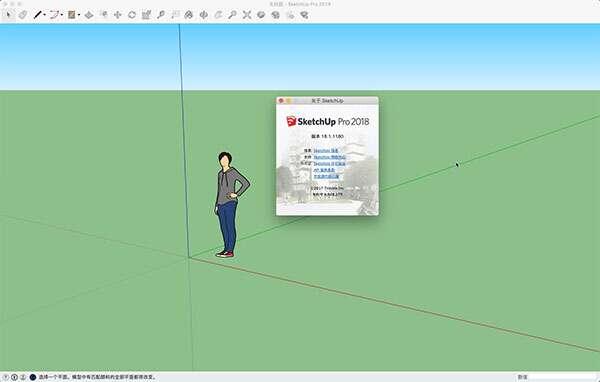Select the Move tool
Screen dimensions: 600x382
pyautogui.click(x=117, y=15)
